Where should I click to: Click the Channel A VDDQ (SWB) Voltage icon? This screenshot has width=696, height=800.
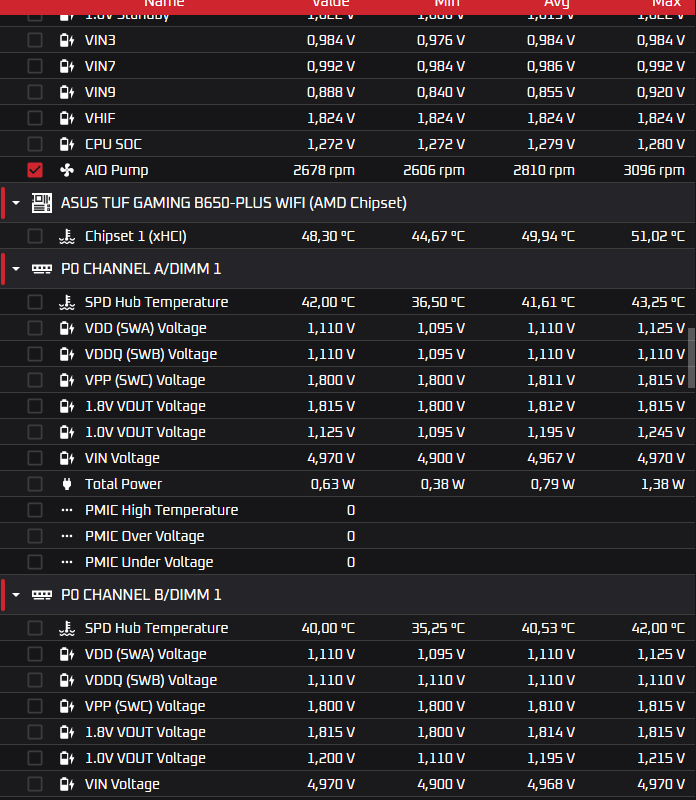click(67, 354)
